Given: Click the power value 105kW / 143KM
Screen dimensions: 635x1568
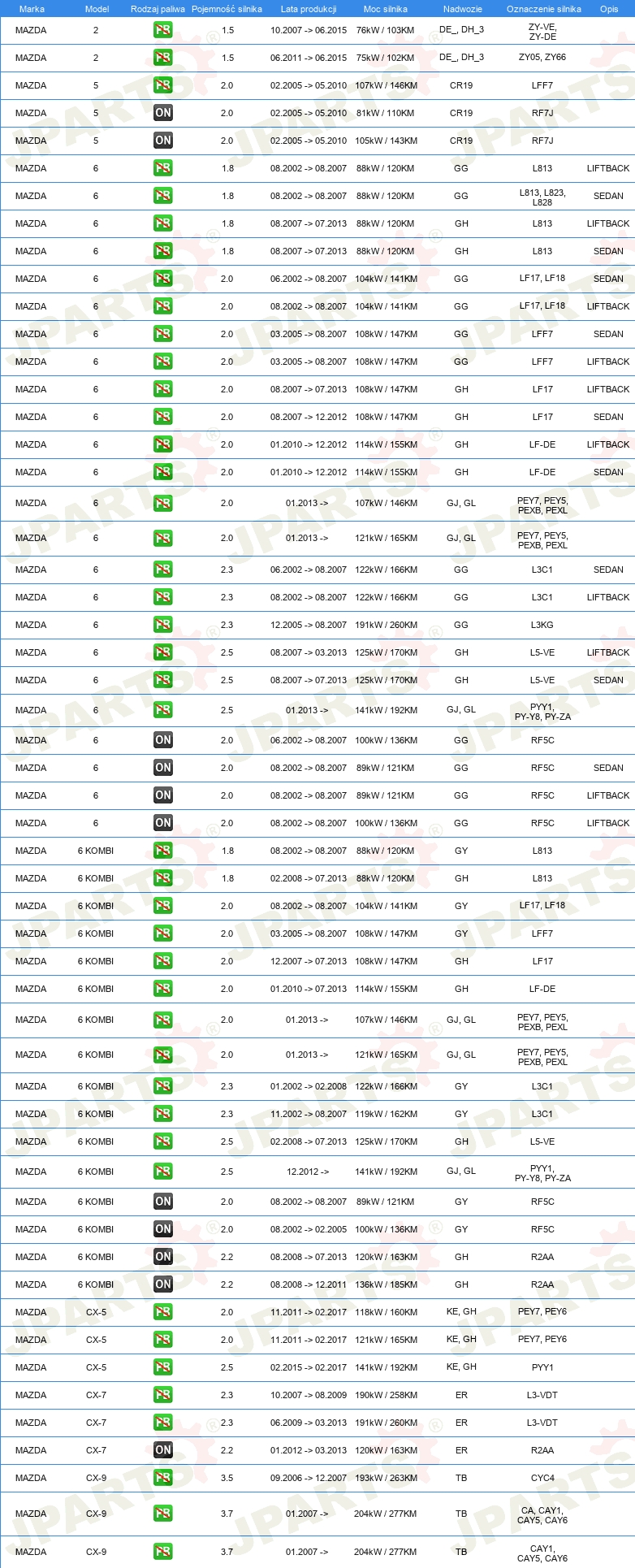Looking at the screenshot, I should coord(386,141).
